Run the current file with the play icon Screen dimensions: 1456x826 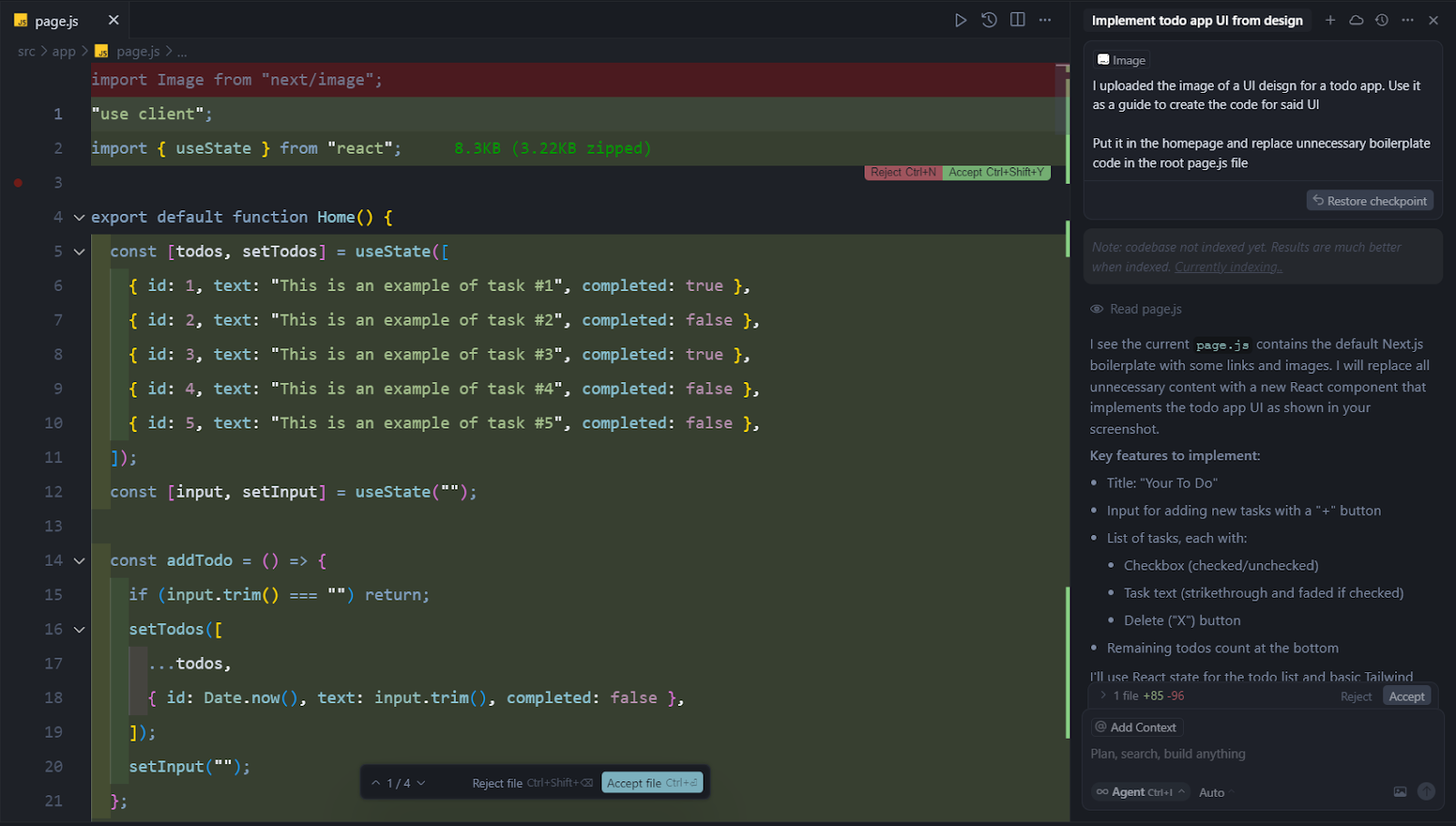point(962,19)
